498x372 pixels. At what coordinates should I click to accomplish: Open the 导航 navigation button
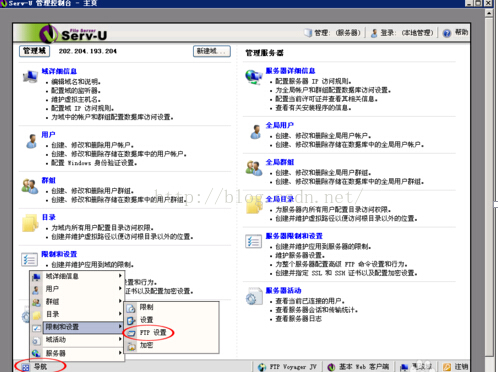[x=34, y=367]
